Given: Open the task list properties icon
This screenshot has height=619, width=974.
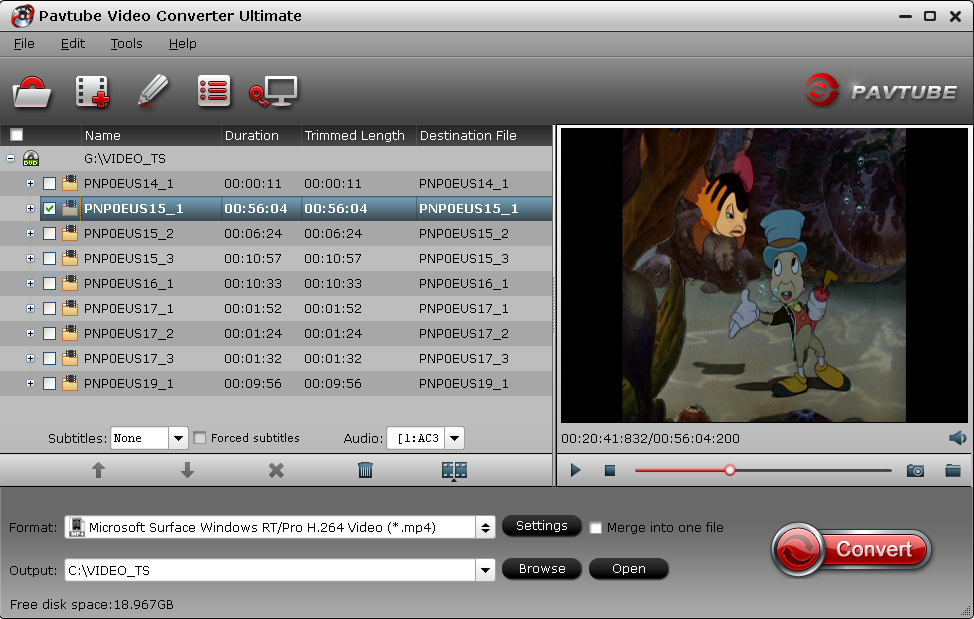Looking at the screenshot, I should pyautogui.click(x=214, y=91).
